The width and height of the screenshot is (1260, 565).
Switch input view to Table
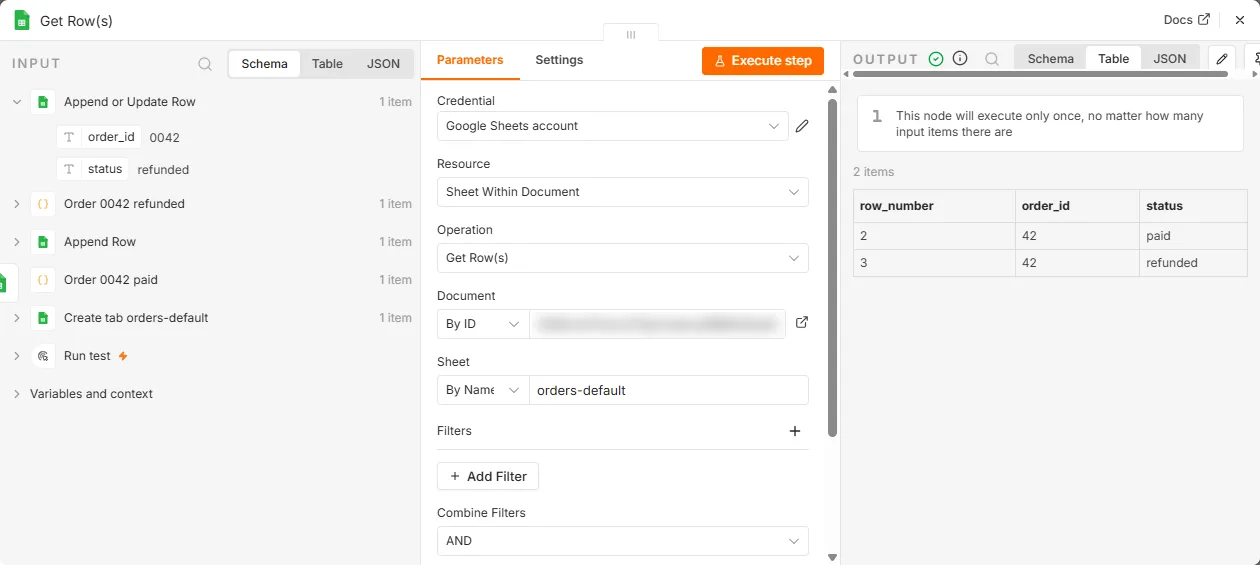point(327,64)
